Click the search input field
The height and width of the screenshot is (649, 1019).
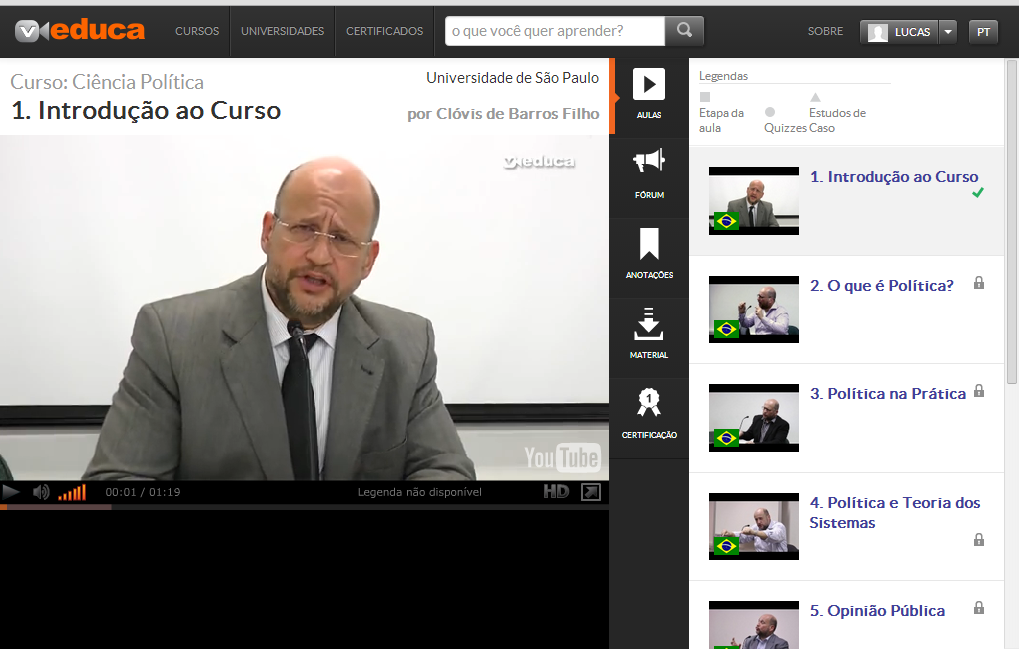click(554, 31)
